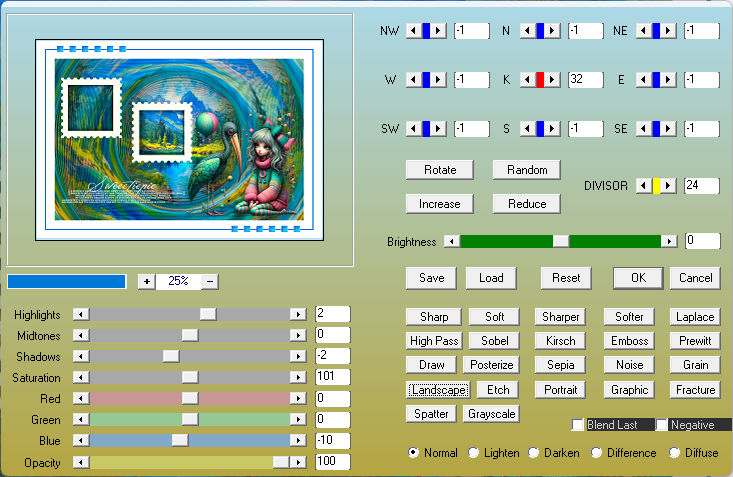Toggle the Negative checkbox

click(662, 425)
